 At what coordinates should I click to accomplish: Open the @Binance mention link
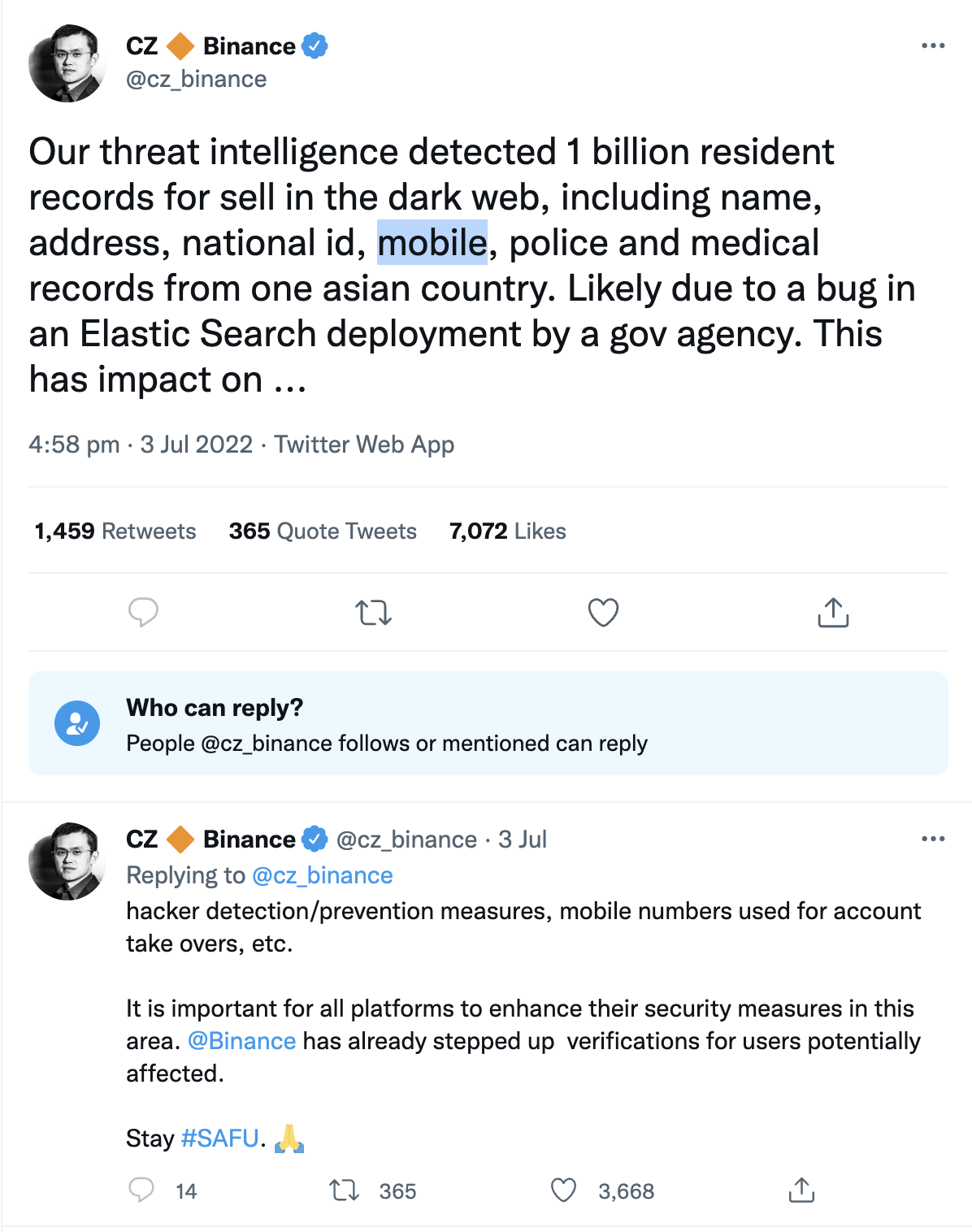point(242,1041)
